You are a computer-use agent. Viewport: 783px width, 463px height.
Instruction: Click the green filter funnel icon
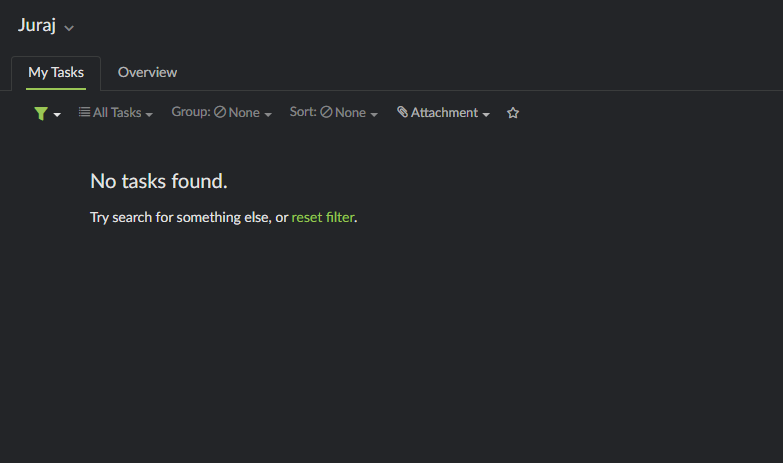tap(41, 113)
